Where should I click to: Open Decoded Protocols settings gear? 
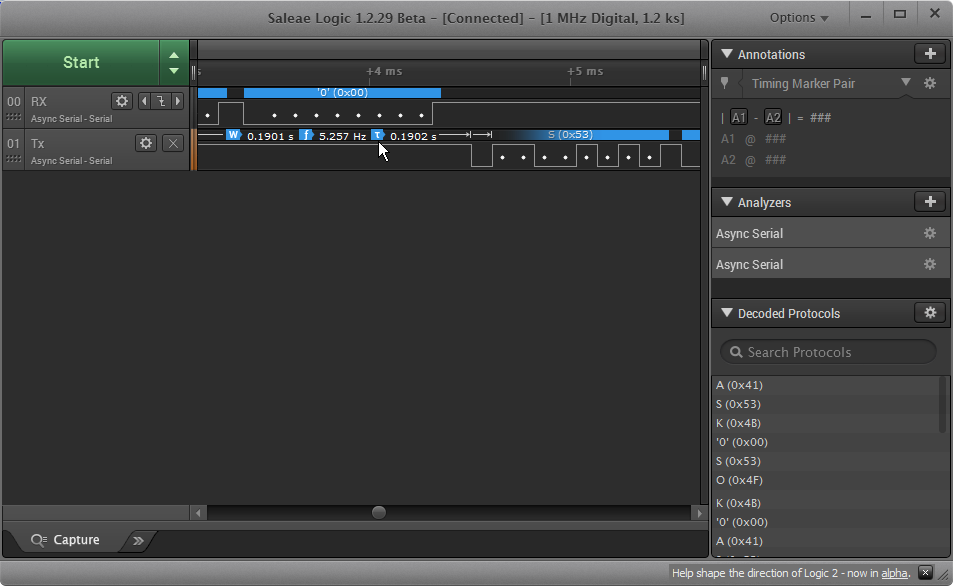point(930,312)
